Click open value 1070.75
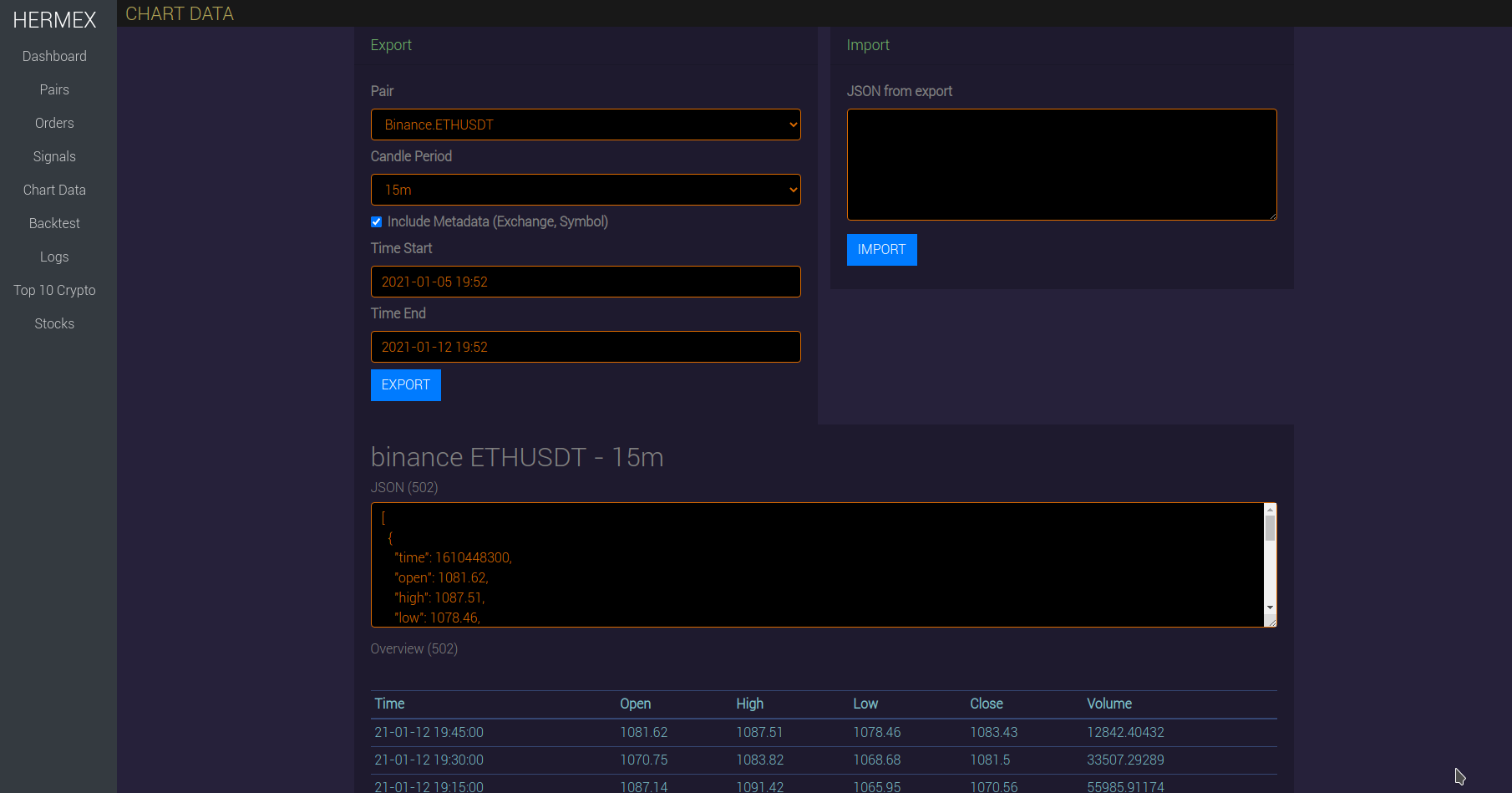The height and width of the screenshot is (793, 1512). (644, 760)
